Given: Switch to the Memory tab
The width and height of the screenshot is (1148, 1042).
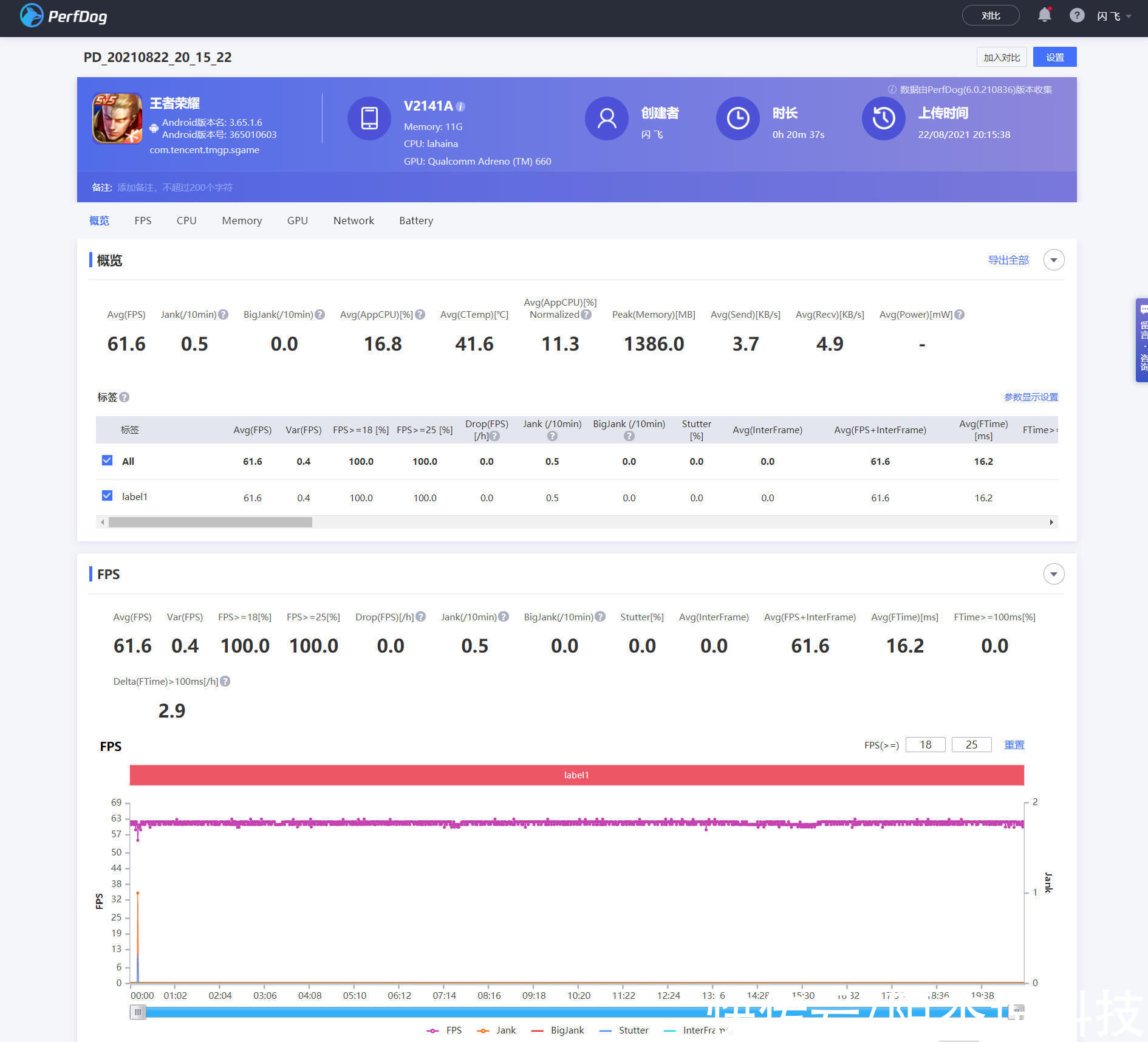Looking at the screenshot, I should (x=242, y=221).
